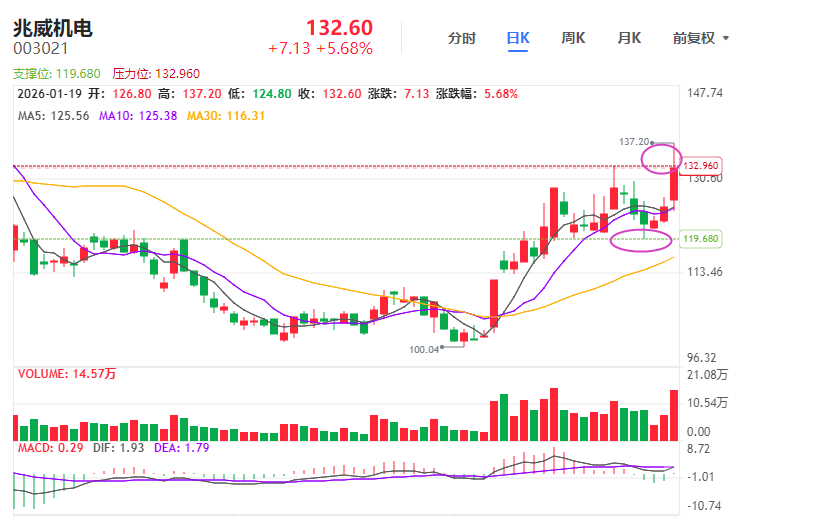Click the low price 124.80 in header
Screen dimensions: 819x518
pyautogui.click(x=272, y=94)
